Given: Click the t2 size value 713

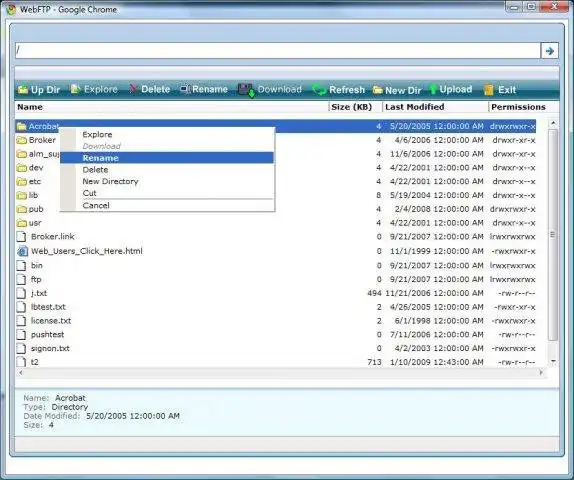Looking at the screenshot, I should (374, 362).
